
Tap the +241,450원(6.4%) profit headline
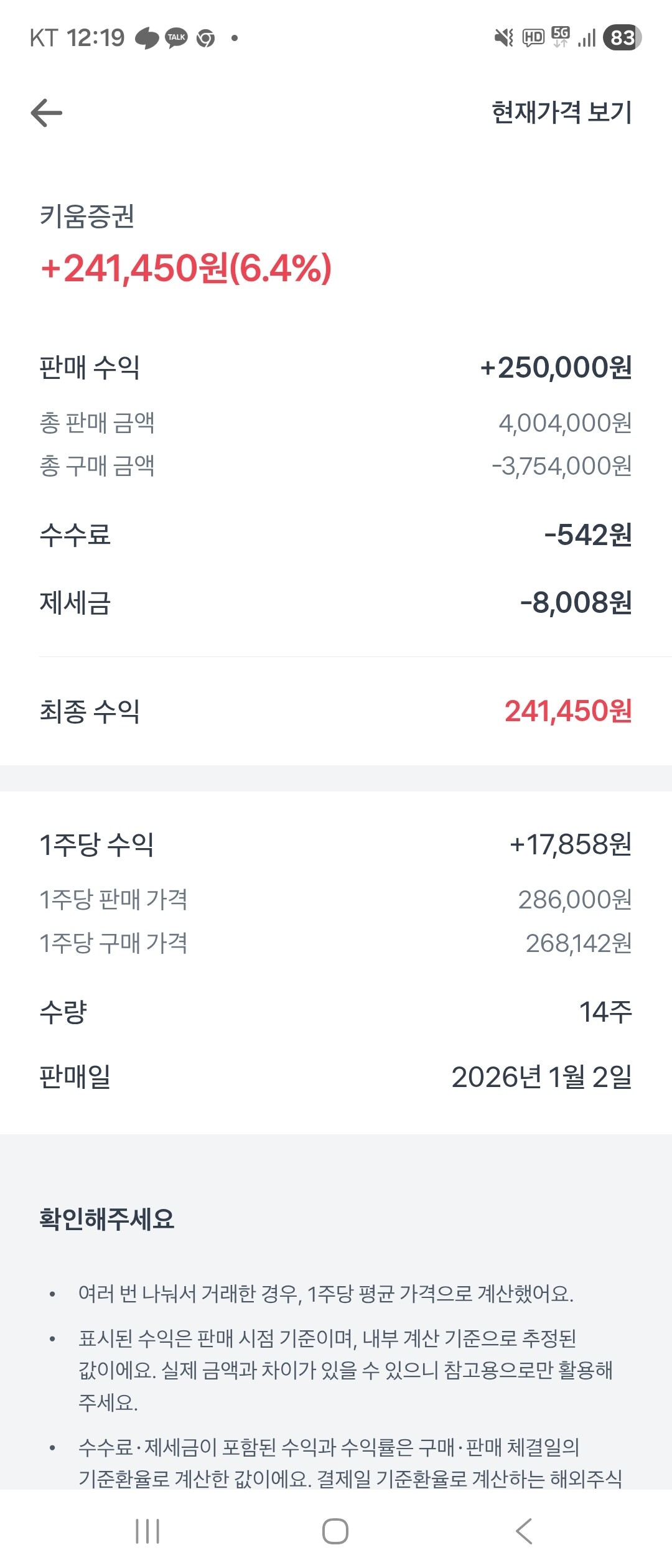pyautogui.click(x=186, y=269)
